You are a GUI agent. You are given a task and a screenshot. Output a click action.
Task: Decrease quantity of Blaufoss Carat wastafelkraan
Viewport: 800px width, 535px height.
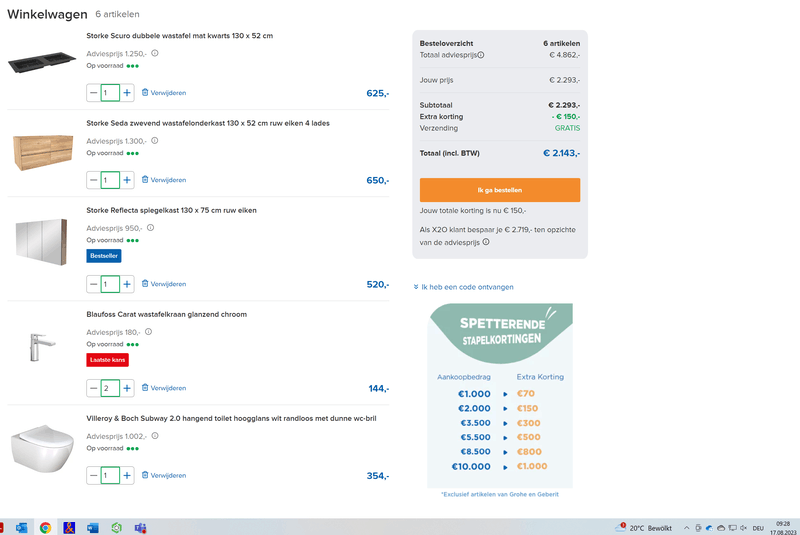point(93,388)
